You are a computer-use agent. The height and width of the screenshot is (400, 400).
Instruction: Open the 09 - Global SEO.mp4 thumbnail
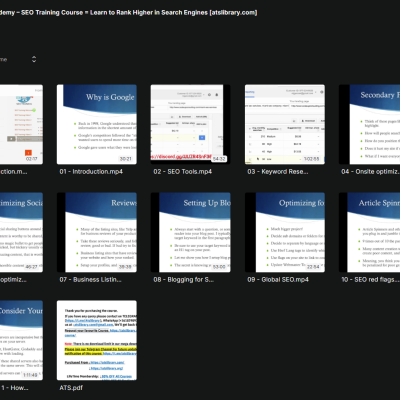(285, 232)
